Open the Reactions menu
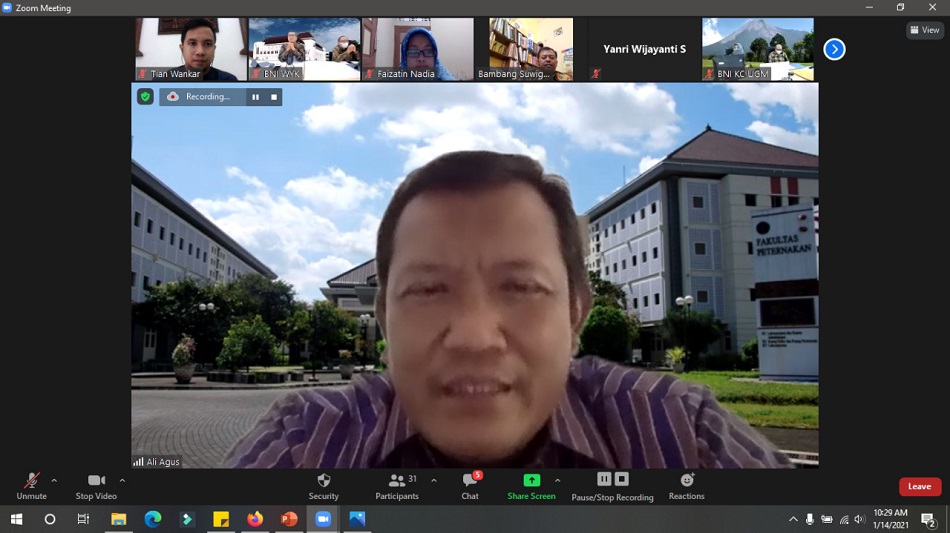This screenshot has height=533, width=950. click(686, 481)
